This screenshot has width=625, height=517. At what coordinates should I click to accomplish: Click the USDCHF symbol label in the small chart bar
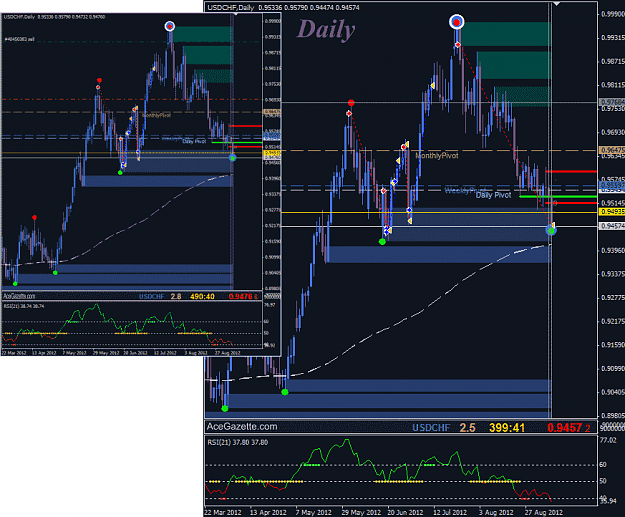[151, 297]
